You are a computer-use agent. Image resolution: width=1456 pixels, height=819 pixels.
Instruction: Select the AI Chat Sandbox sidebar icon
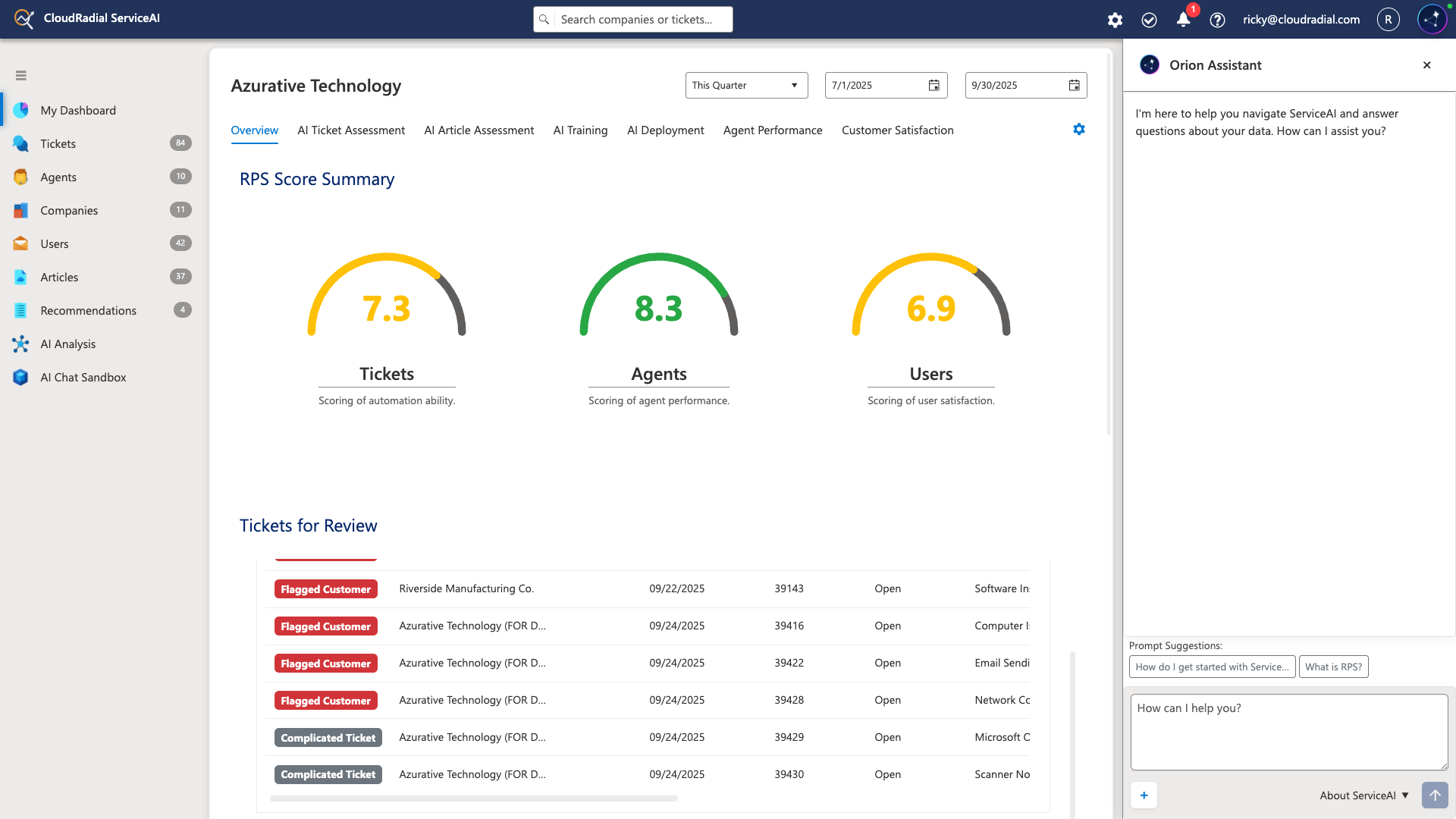pos(20,377)
